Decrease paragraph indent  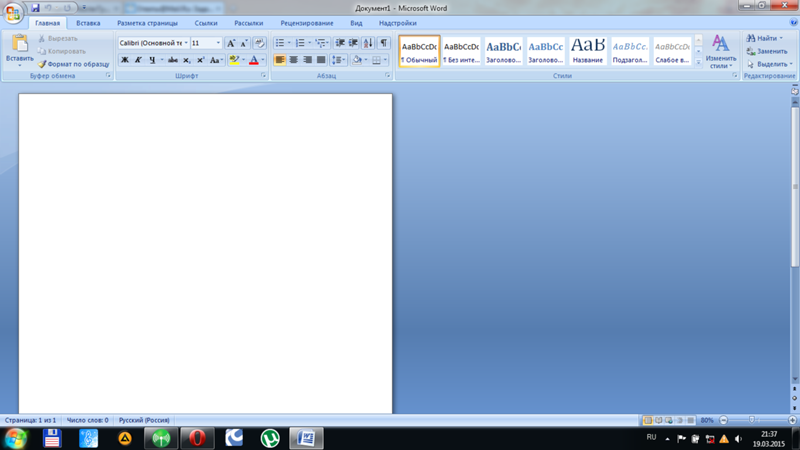point(340,43)
